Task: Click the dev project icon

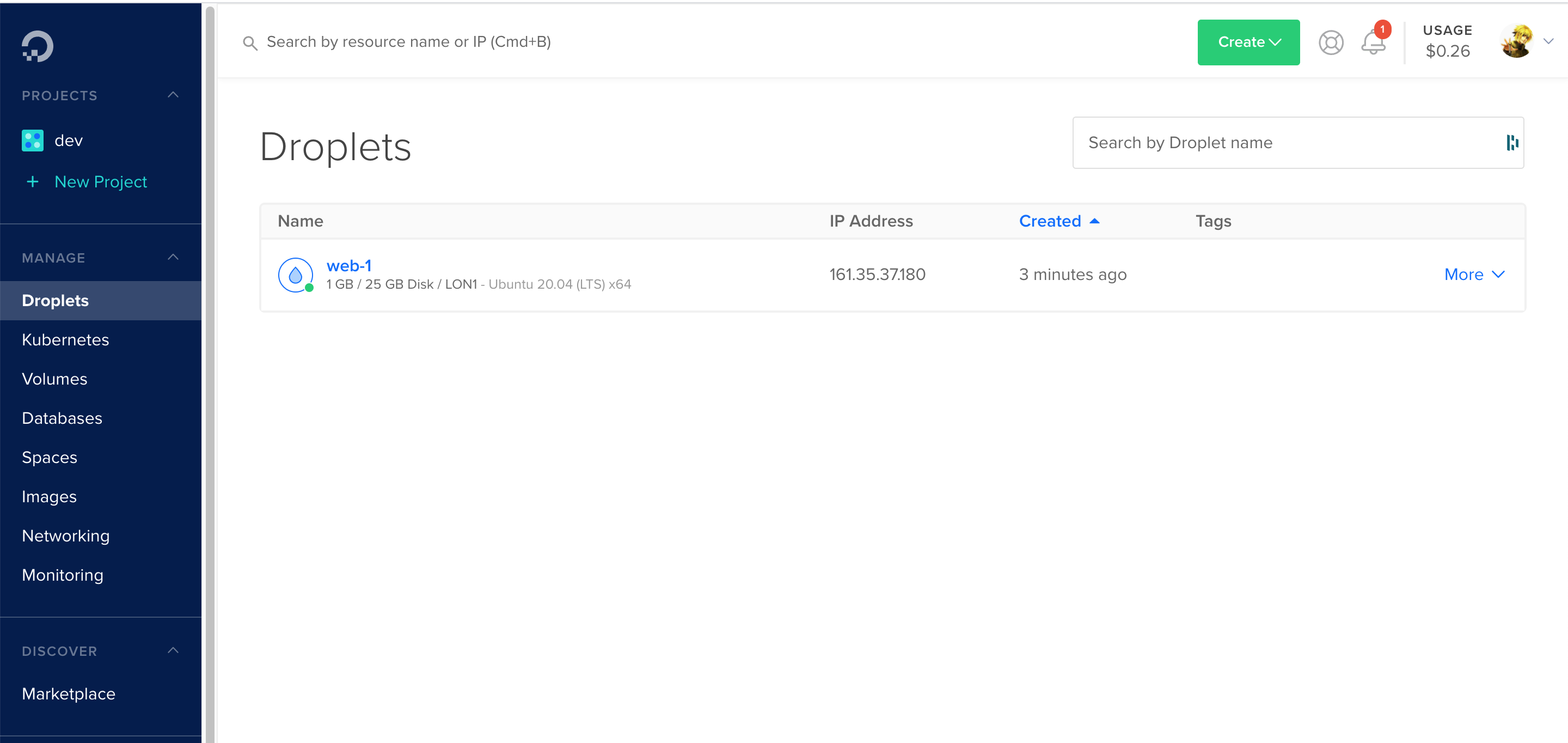Action: point(33,141)
